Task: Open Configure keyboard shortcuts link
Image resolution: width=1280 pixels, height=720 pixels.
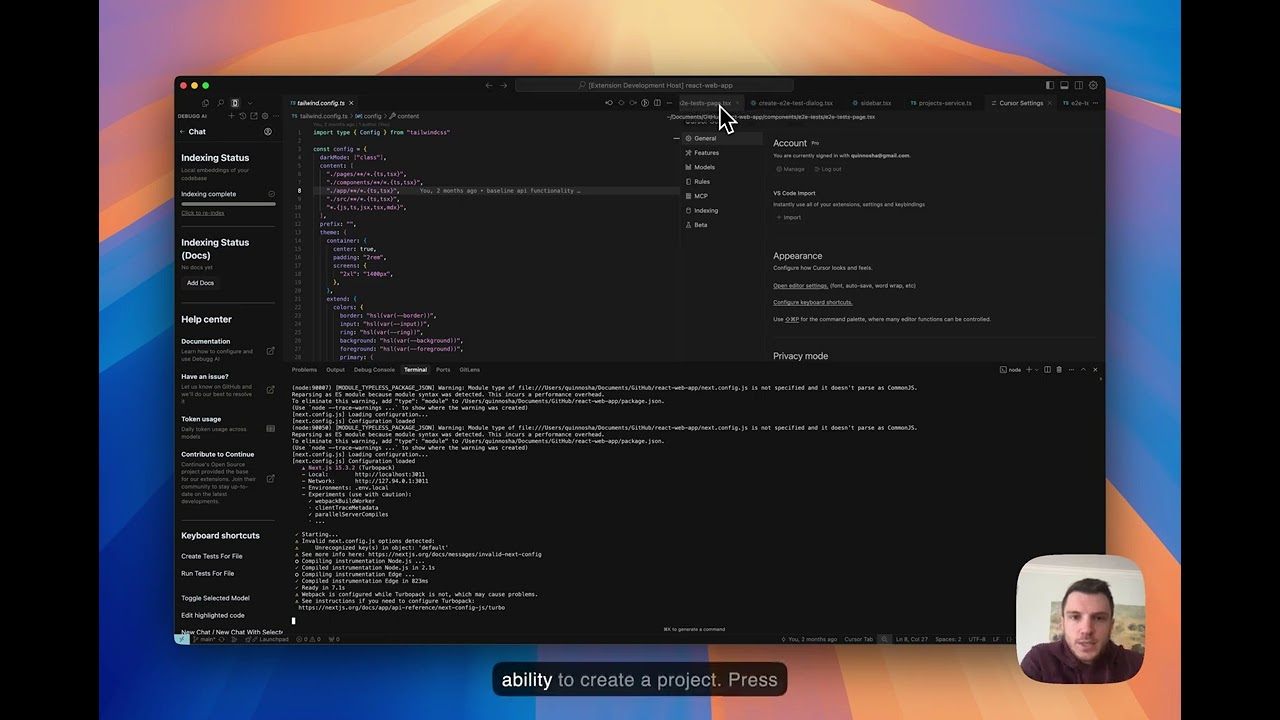Action: click(813, 302)
